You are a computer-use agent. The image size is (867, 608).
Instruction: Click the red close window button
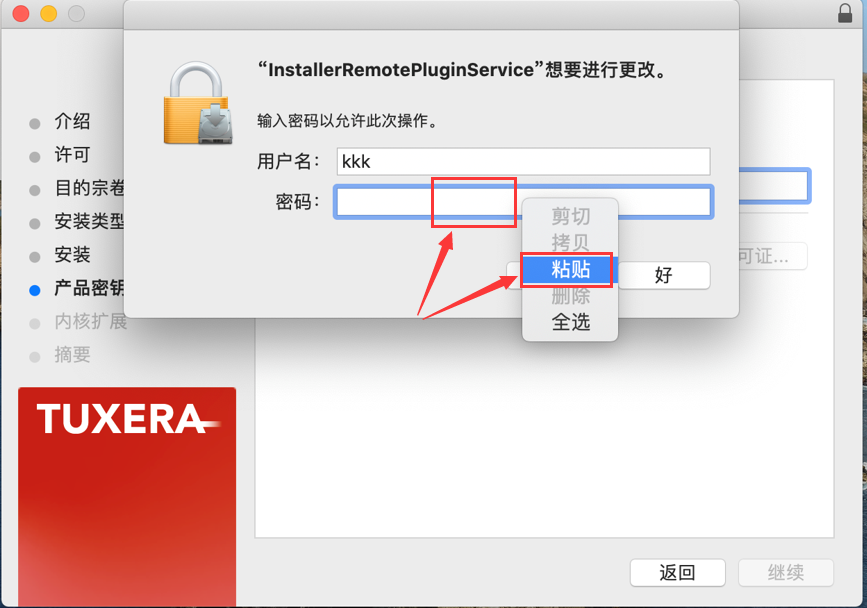[21, 13]
